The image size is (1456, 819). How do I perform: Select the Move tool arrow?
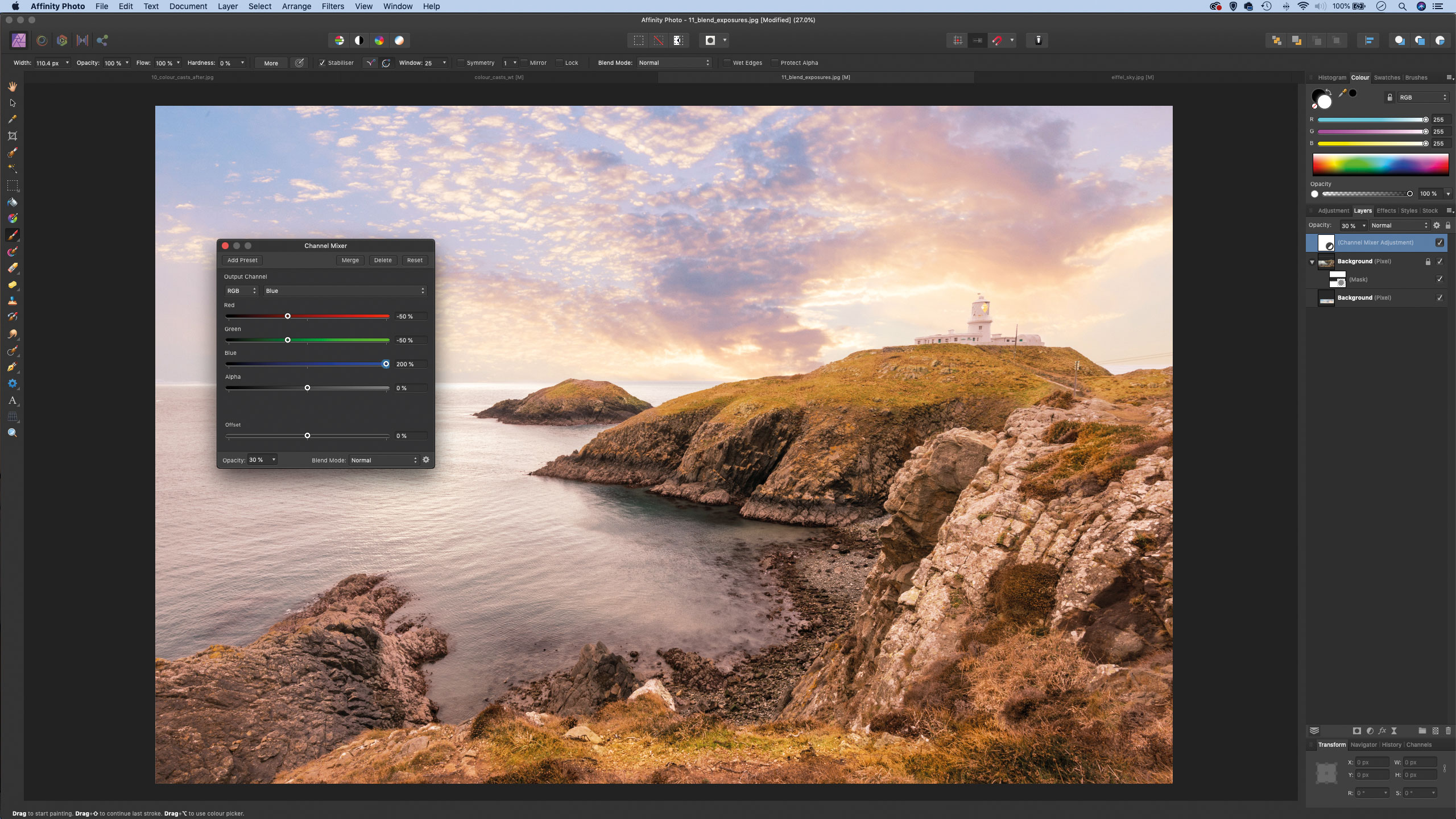13,103
